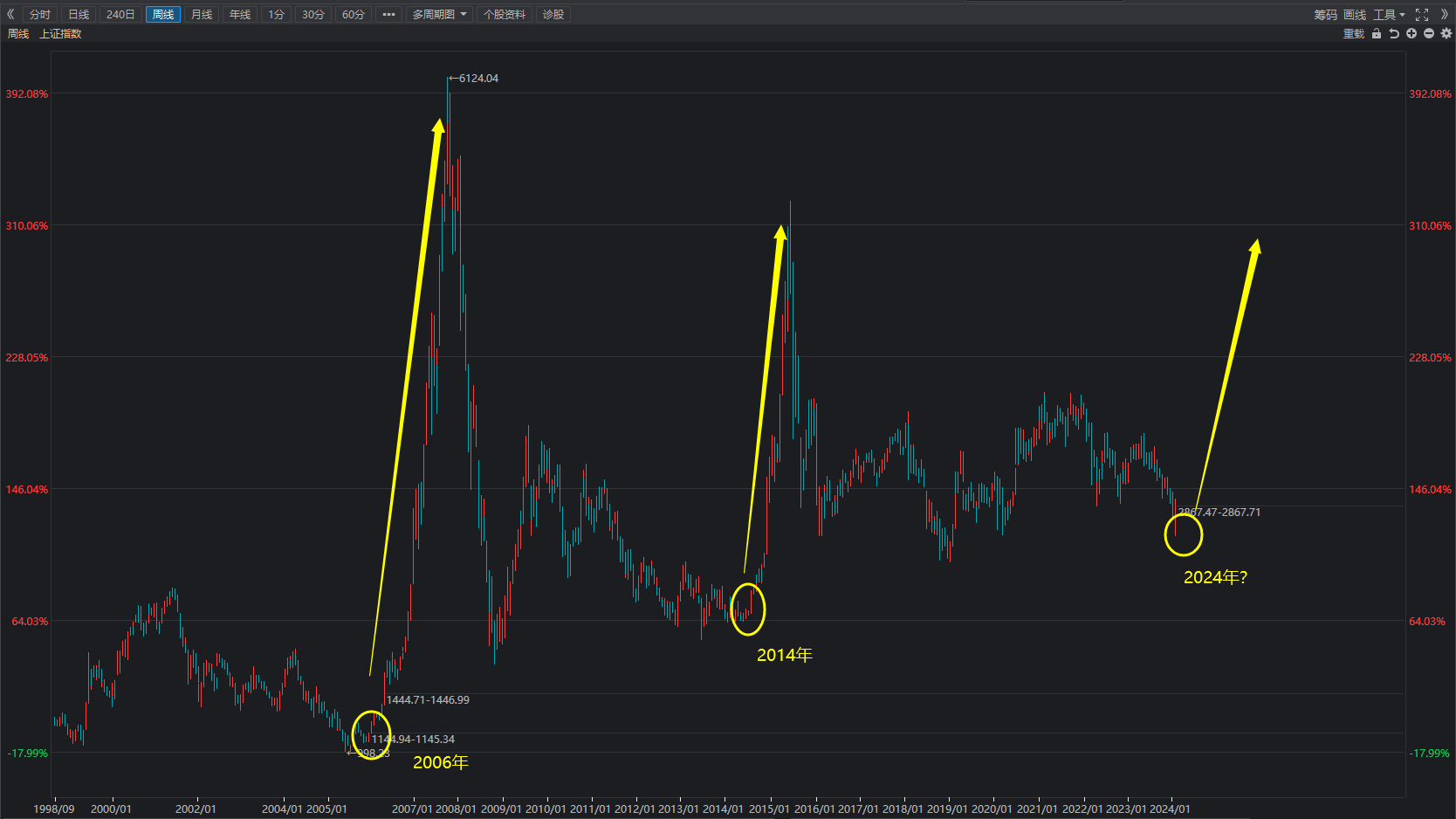Click the 2867.47-2867.71 gap label
Viewport: 1456px width, 819px height.
tap(1219, 513)
